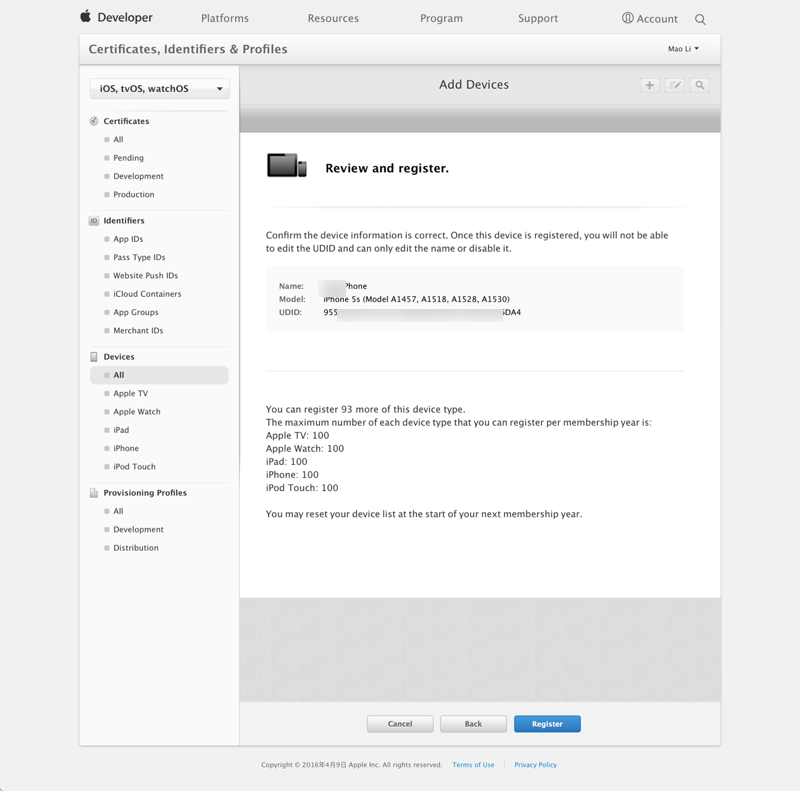
Task: Select App Groups
Action: tap(136, 312)
